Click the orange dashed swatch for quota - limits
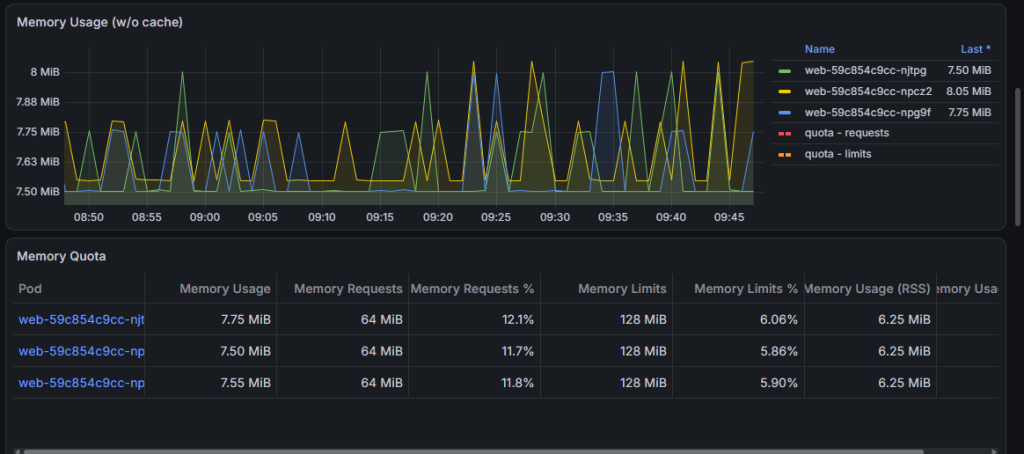This screenshot has height=454, width=1024. click(x=785, y=154)
